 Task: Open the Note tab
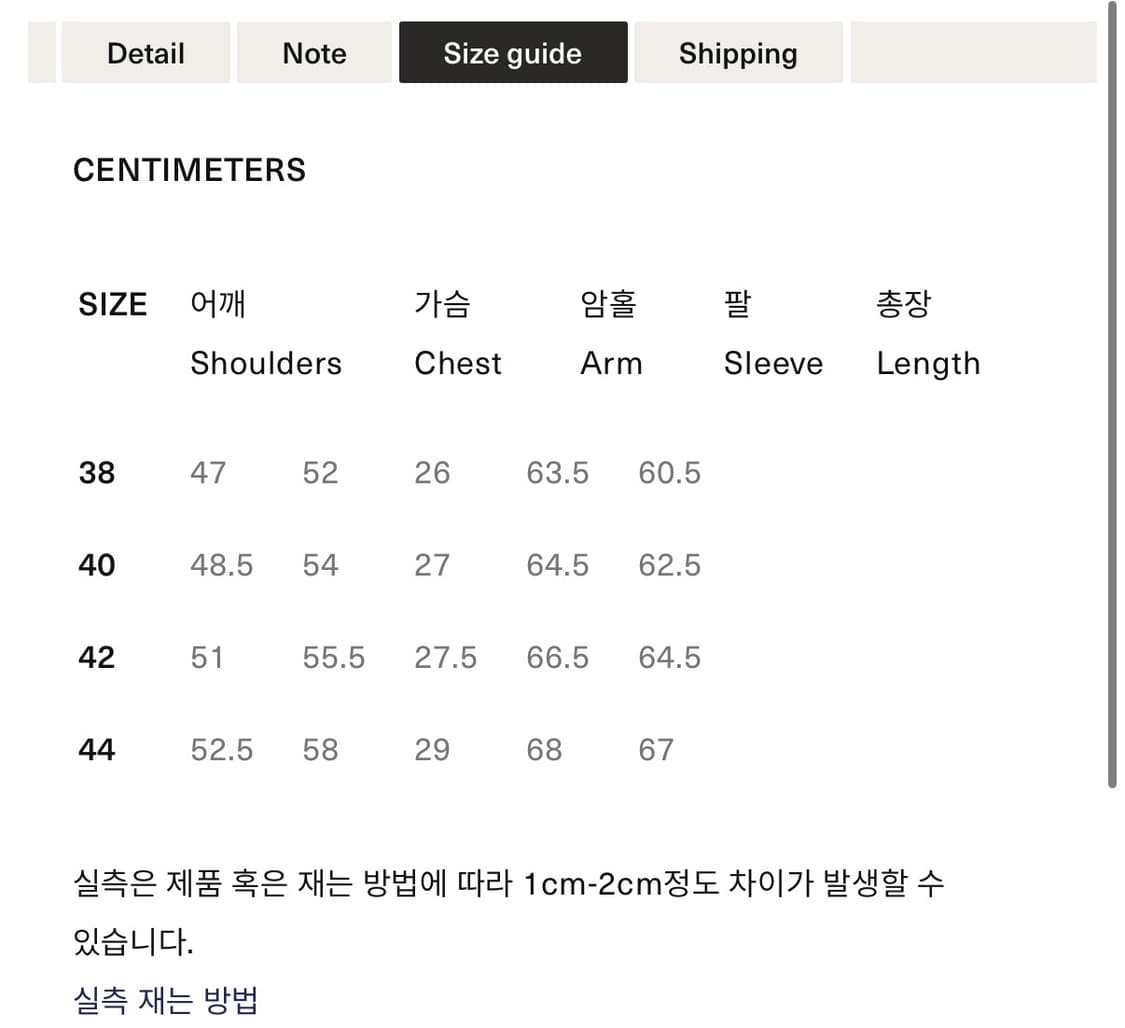(x=314, y=53)
